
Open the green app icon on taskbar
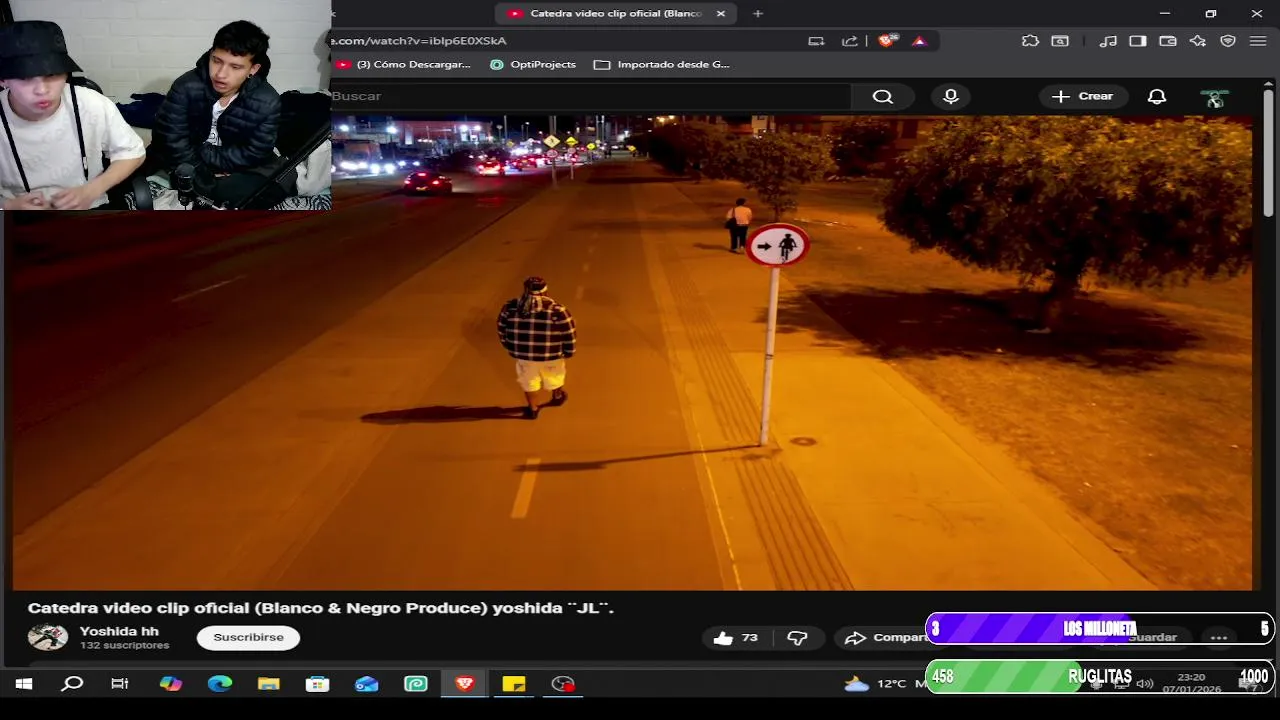pyautogui.click(x=416, y=684)
